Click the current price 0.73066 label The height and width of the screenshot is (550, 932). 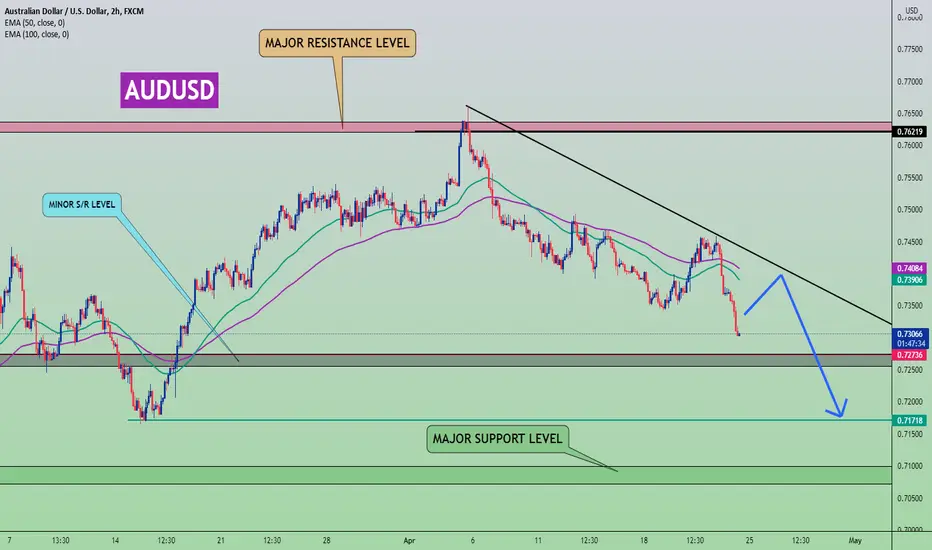click(x=909, y=334)
